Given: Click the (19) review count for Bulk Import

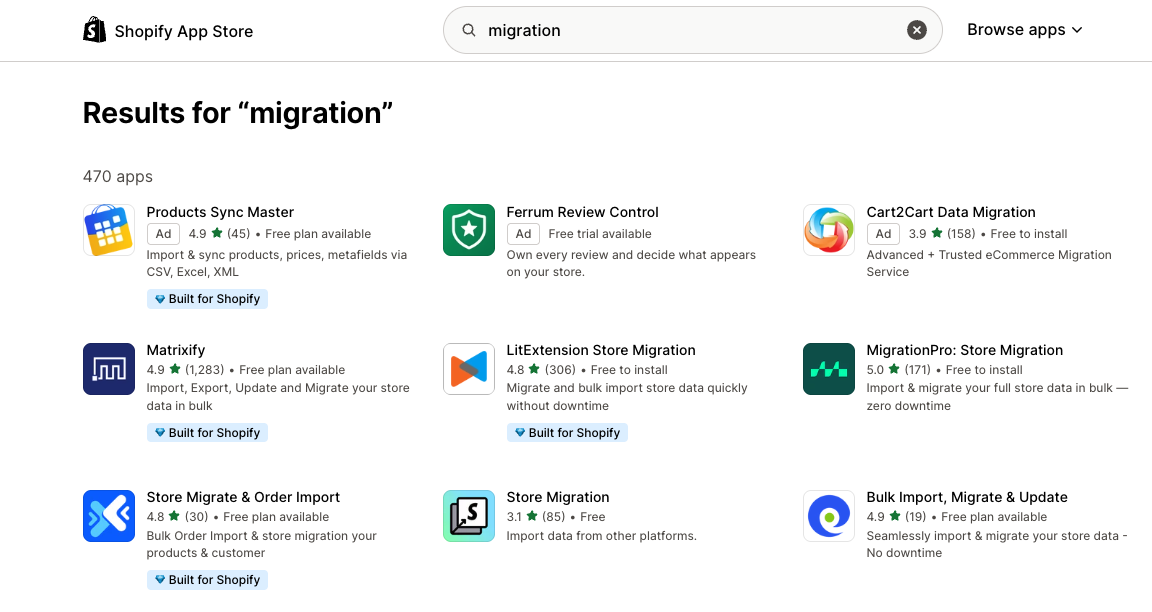Looking at the screenshot, I should 915,516.
